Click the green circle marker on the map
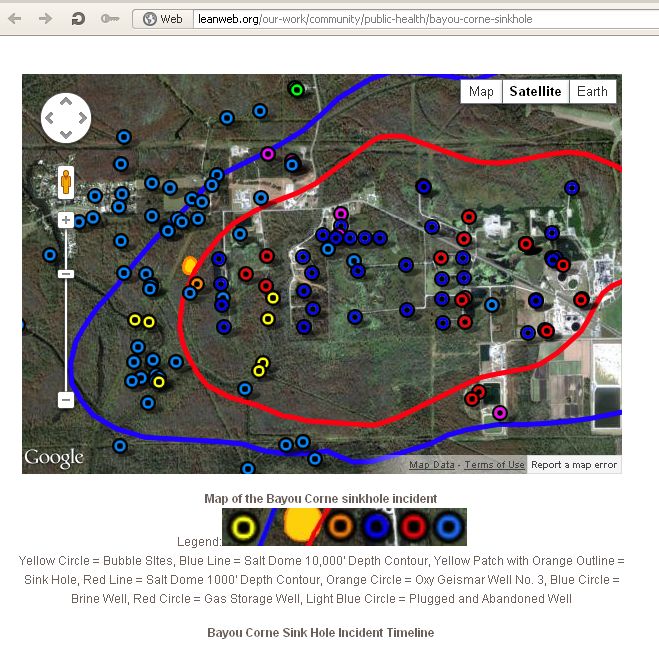 pyautogui.click(x=296, y=89)
